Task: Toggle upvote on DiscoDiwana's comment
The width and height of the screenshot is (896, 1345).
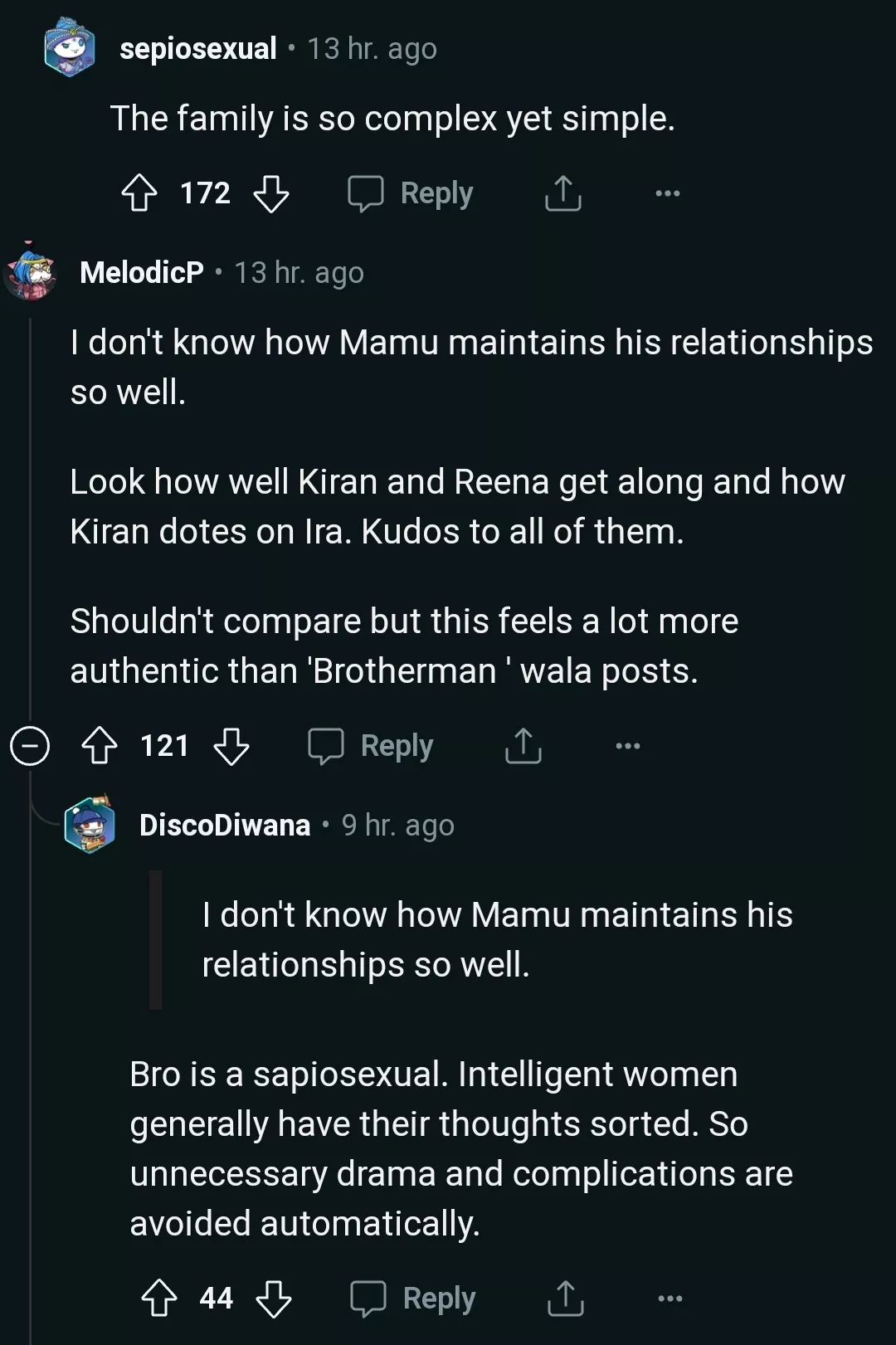Action: coord(161,1298)
